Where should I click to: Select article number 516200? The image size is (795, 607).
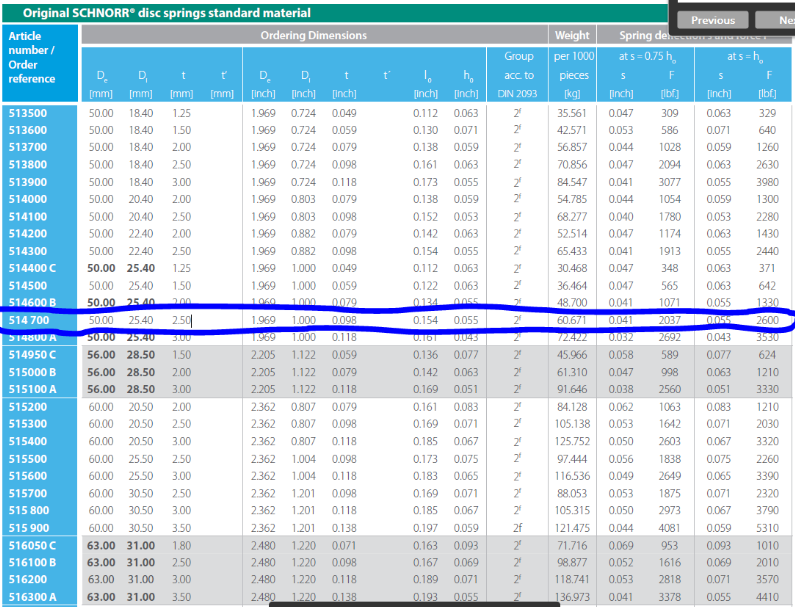(x=28, y=580)
